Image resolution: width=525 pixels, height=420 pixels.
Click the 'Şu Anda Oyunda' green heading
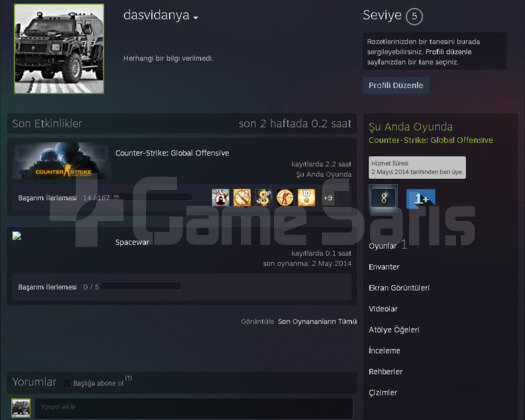pos(411,127)
